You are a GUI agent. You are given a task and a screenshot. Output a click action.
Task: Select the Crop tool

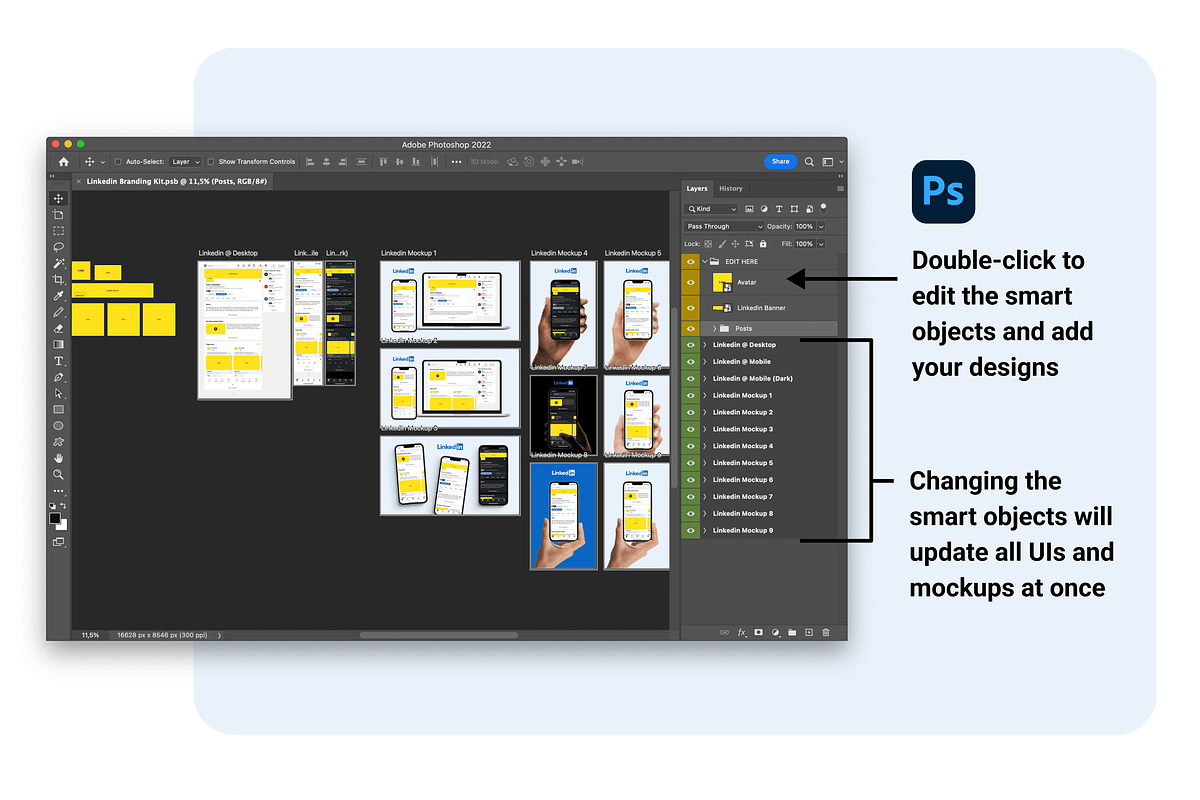[x=59, y=280]
